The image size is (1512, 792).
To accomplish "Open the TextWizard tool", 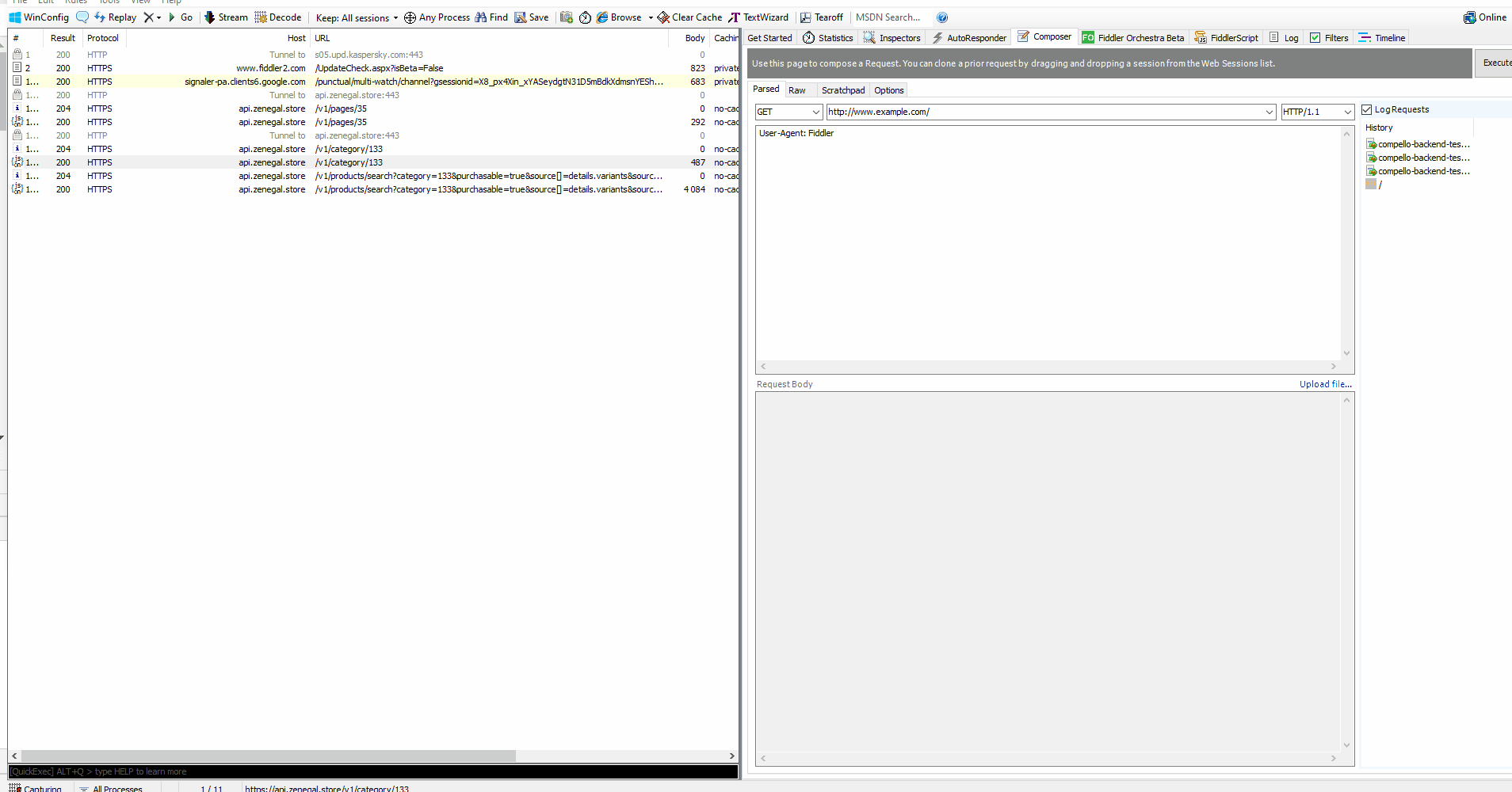I will [758, 17].
